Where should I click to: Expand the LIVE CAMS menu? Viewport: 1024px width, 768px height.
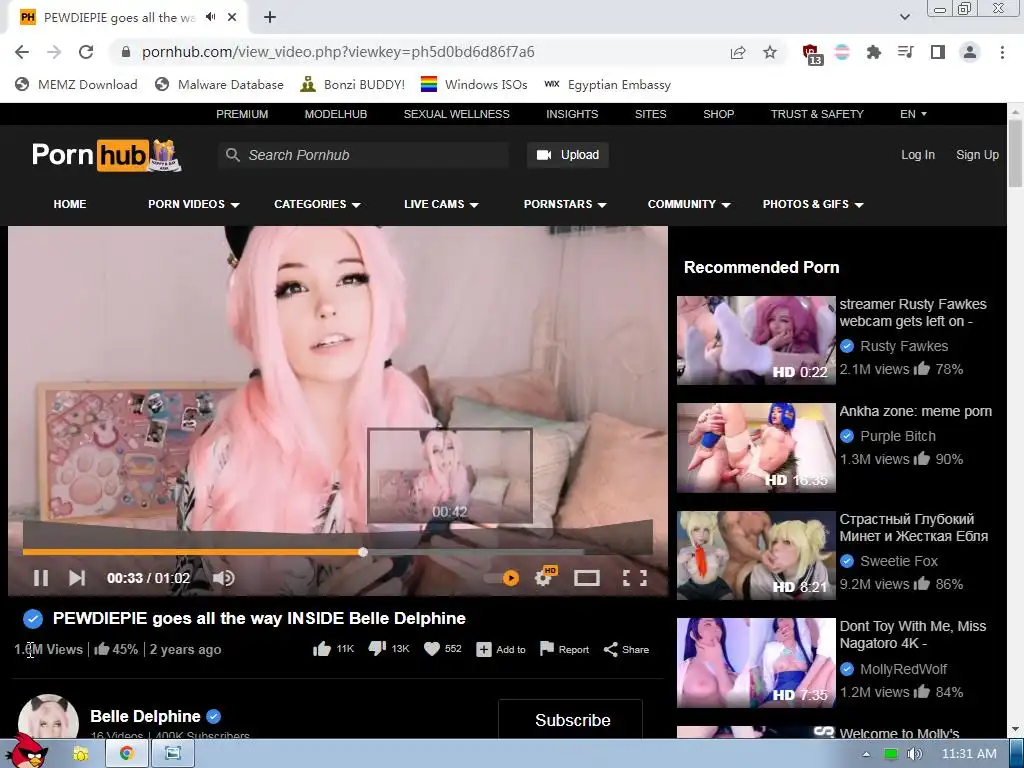[x=441, y=204]
